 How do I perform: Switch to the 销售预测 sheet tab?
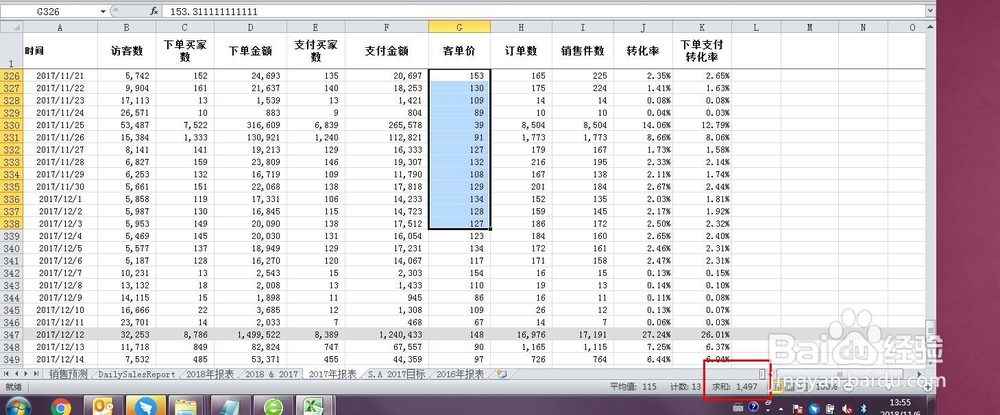(x=68, y=374)
